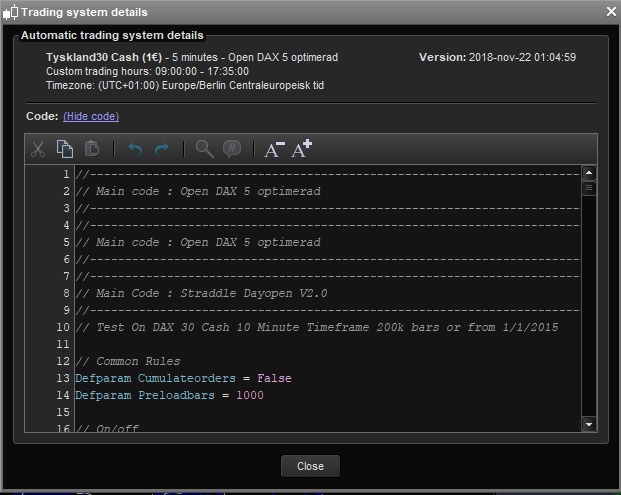Click the code scrollbar thumb
621x495 pixels.
(x=589, y=188)
